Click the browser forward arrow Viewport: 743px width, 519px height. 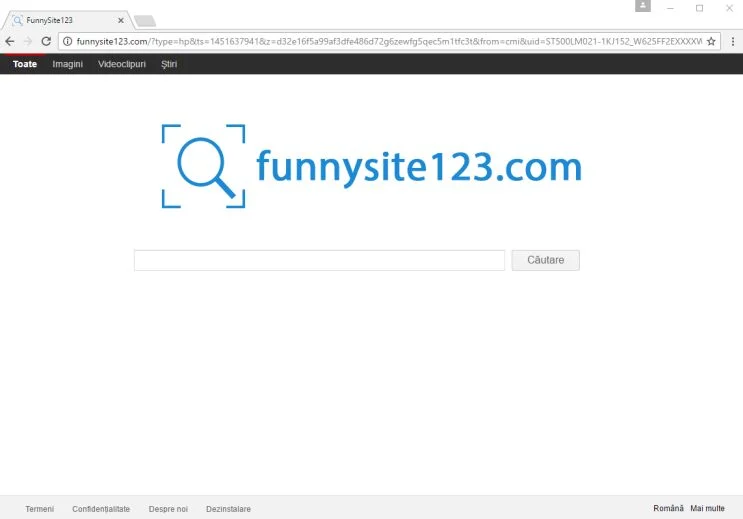point(28,41)
